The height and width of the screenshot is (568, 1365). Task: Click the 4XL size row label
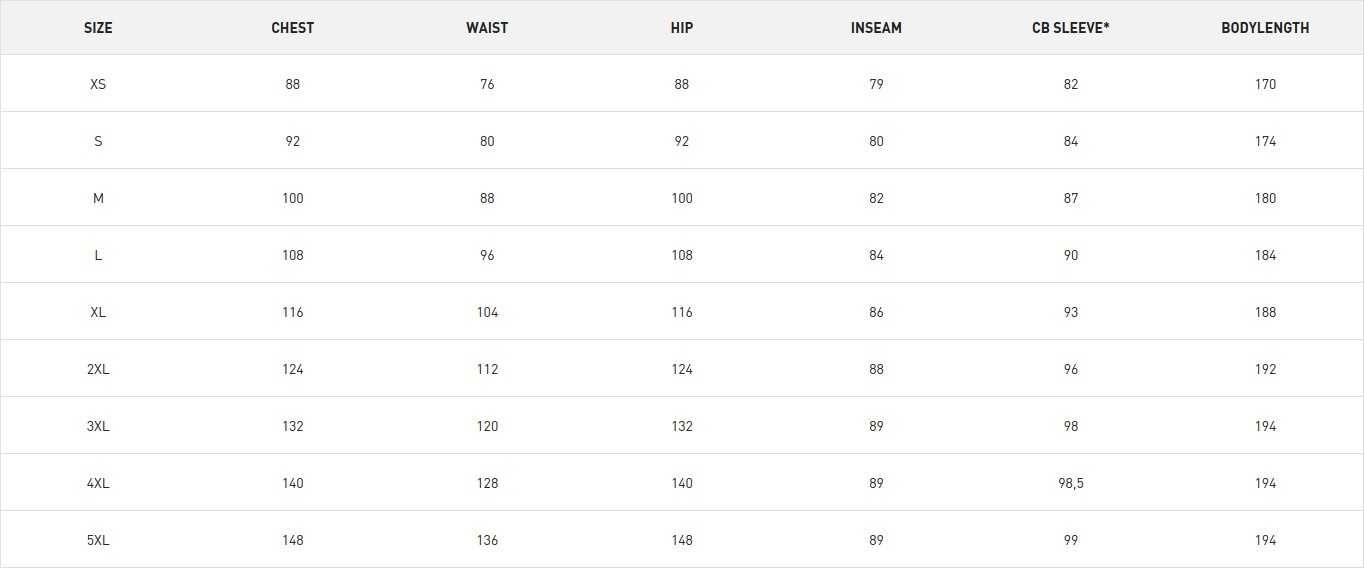click(98, 483)
